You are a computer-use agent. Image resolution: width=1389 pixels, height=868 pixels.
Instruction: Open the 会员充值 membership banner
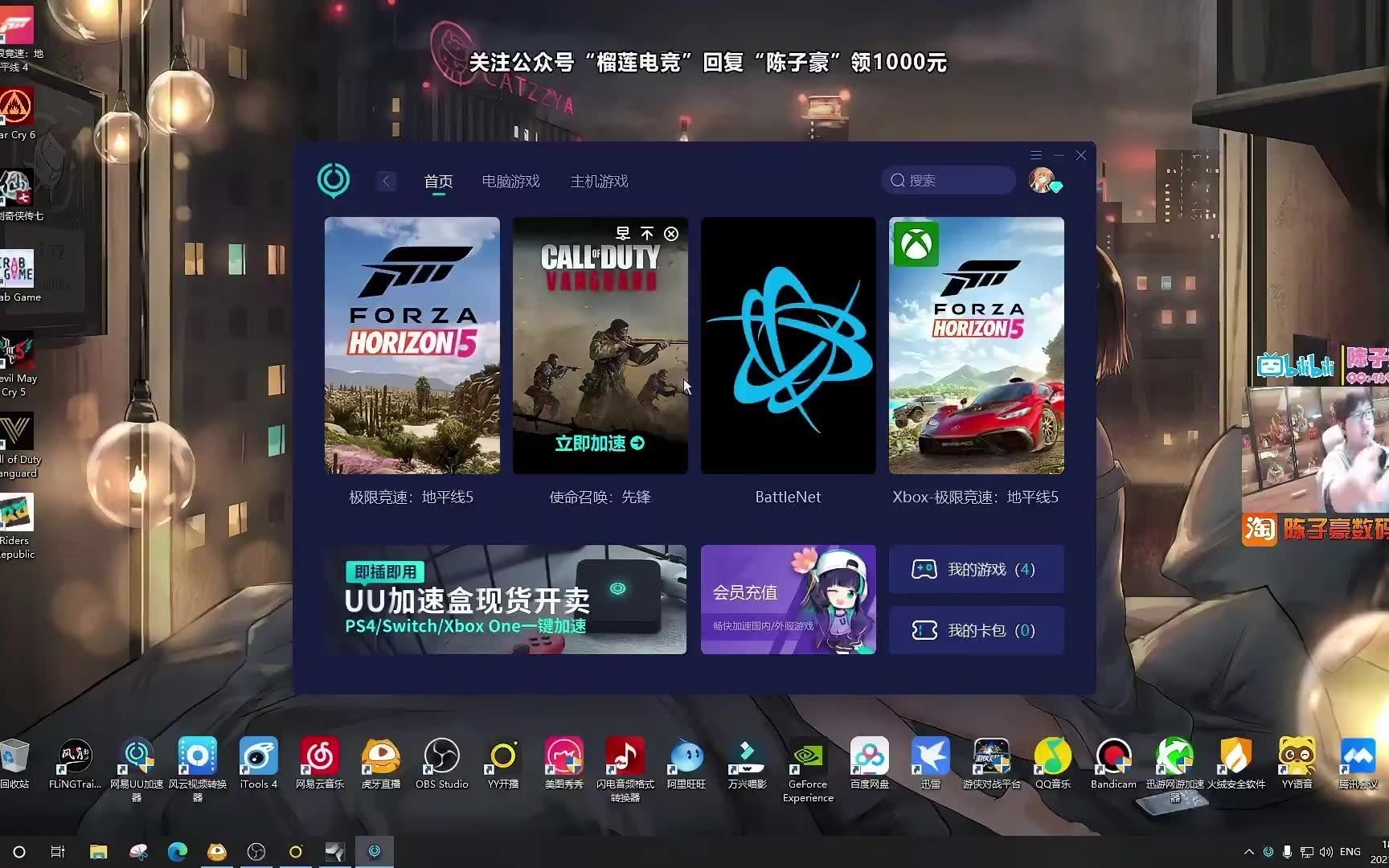pyautogui.click(x=789, y=600)
